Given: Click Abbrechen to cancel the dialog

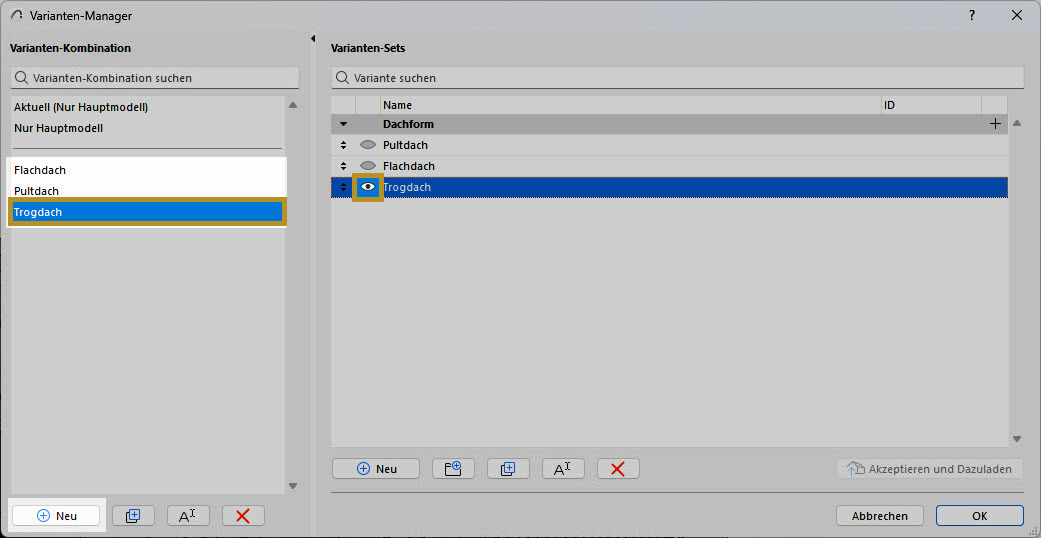Looking at the screenshot, I should pos(880,516).
